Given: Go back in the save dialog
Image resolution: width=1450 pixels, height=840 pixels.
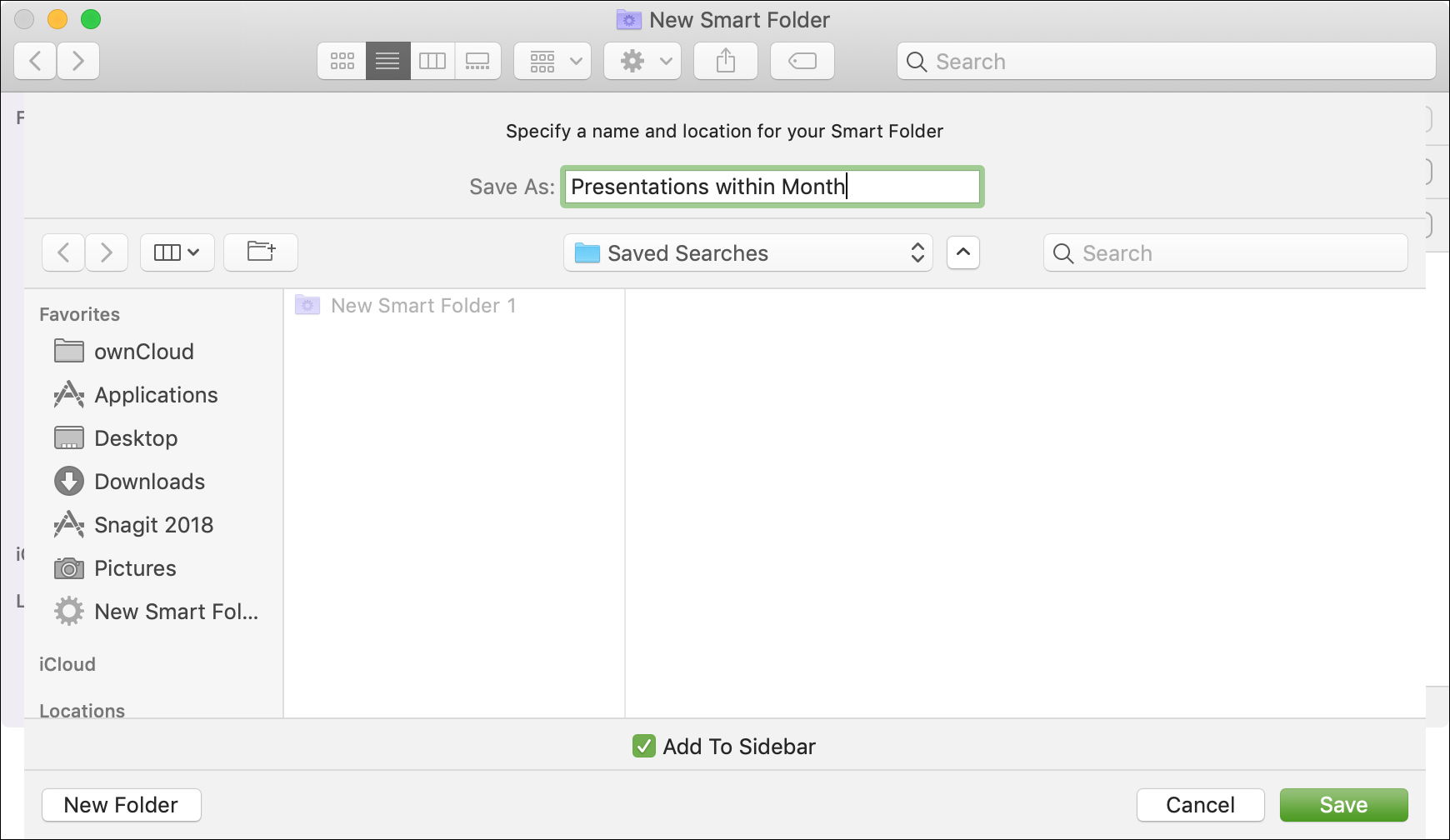Looking at the screenshot, I should pyautogui.click(x=63, y=252).
